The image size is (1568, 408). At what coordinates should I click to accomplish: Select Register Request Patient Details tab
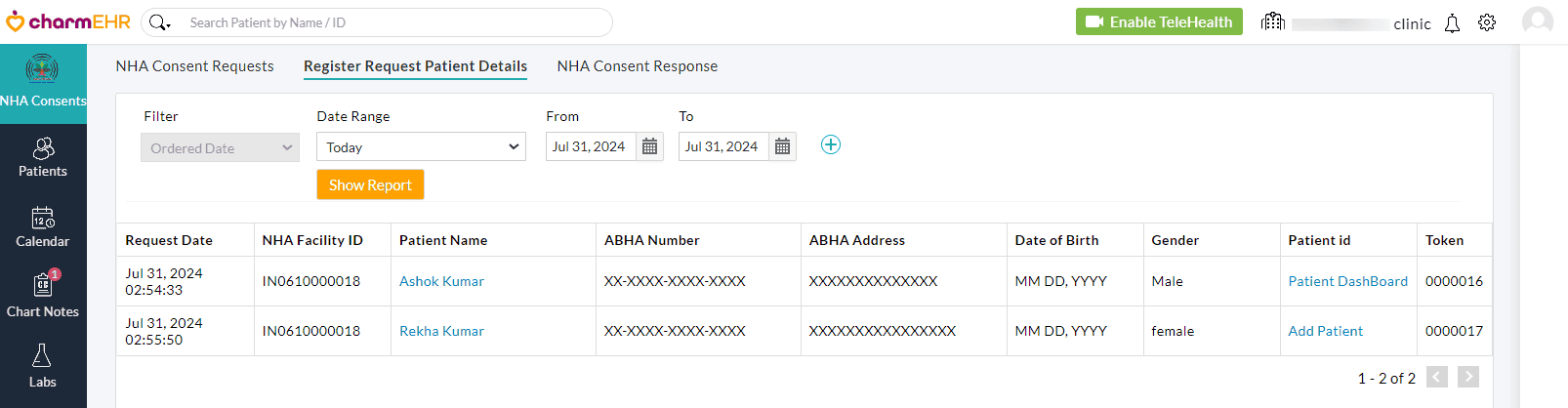tap(416, 66)
